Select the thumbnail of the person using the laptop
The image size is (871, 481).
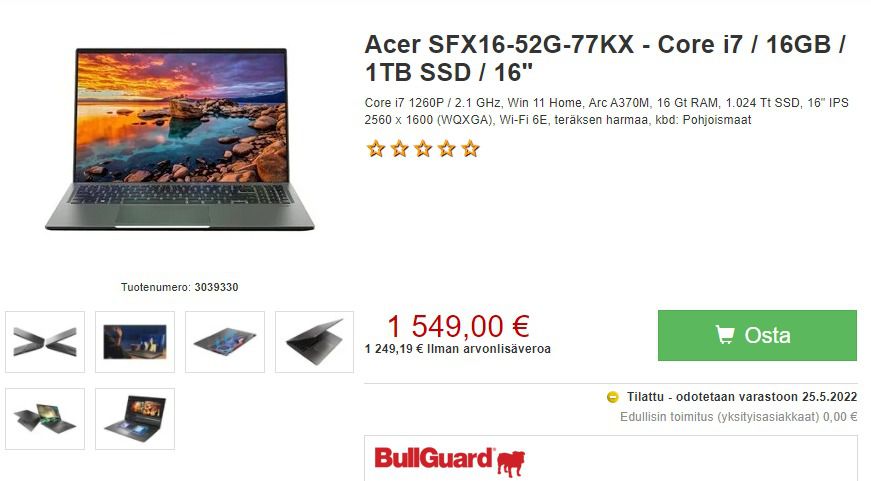pyautogui.click(x=135, y=342)
